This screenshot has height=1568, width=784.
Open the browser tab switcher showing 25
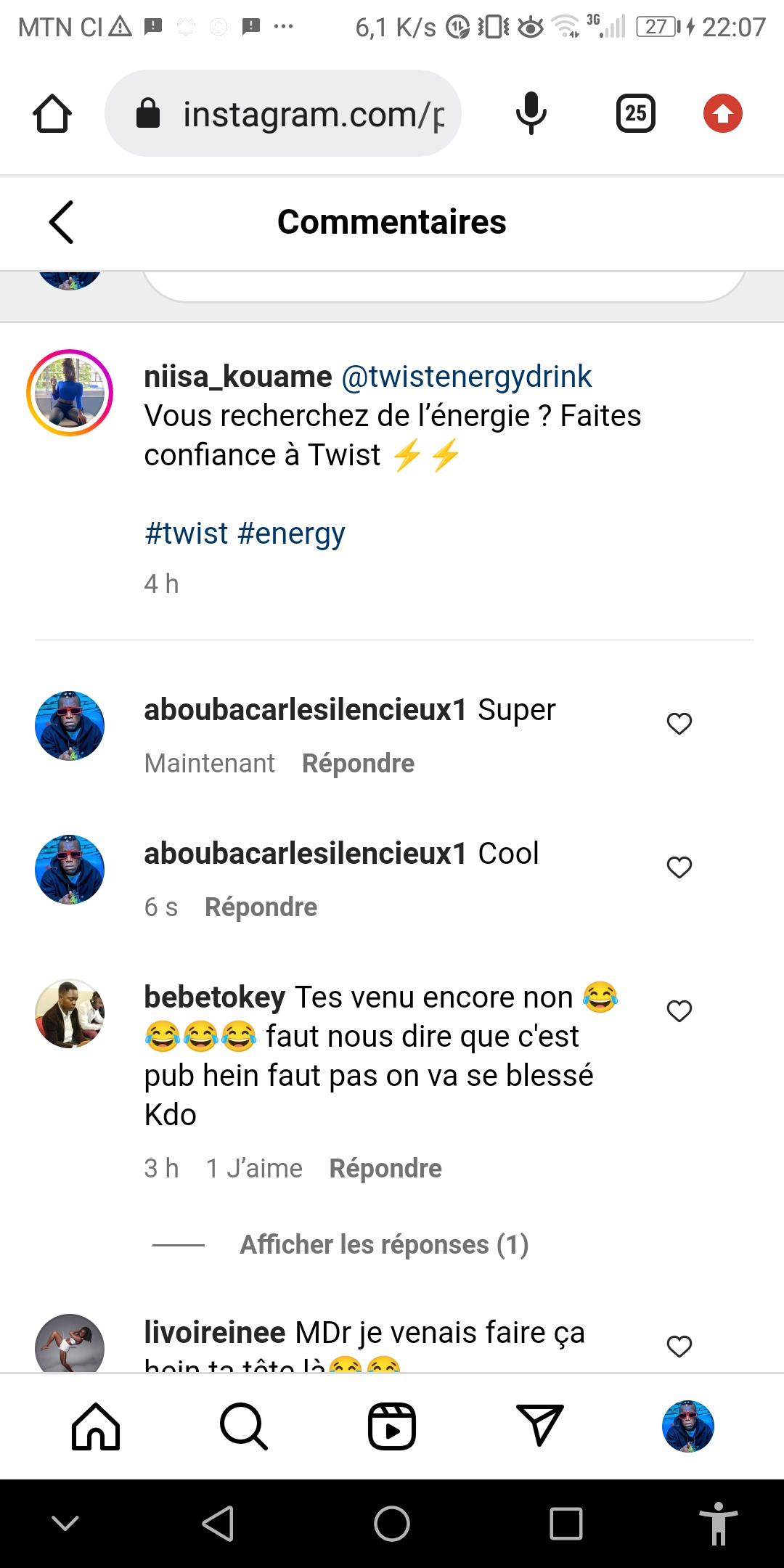635,114
